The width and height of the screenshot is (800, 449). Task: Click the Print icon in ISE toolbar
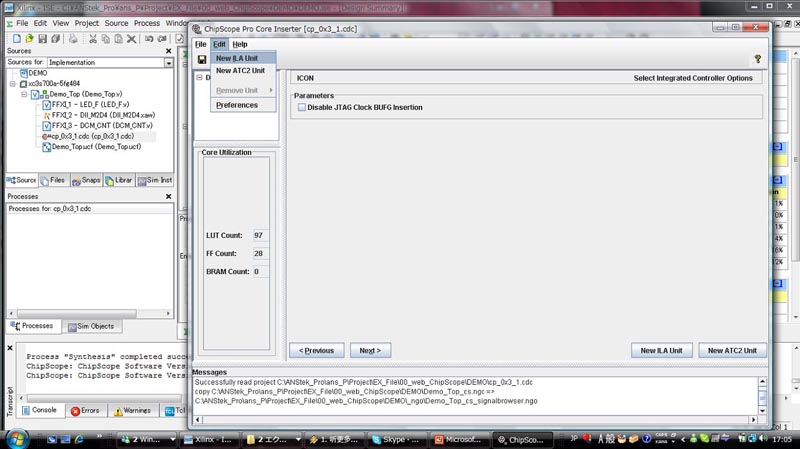(x=73, y=39)
